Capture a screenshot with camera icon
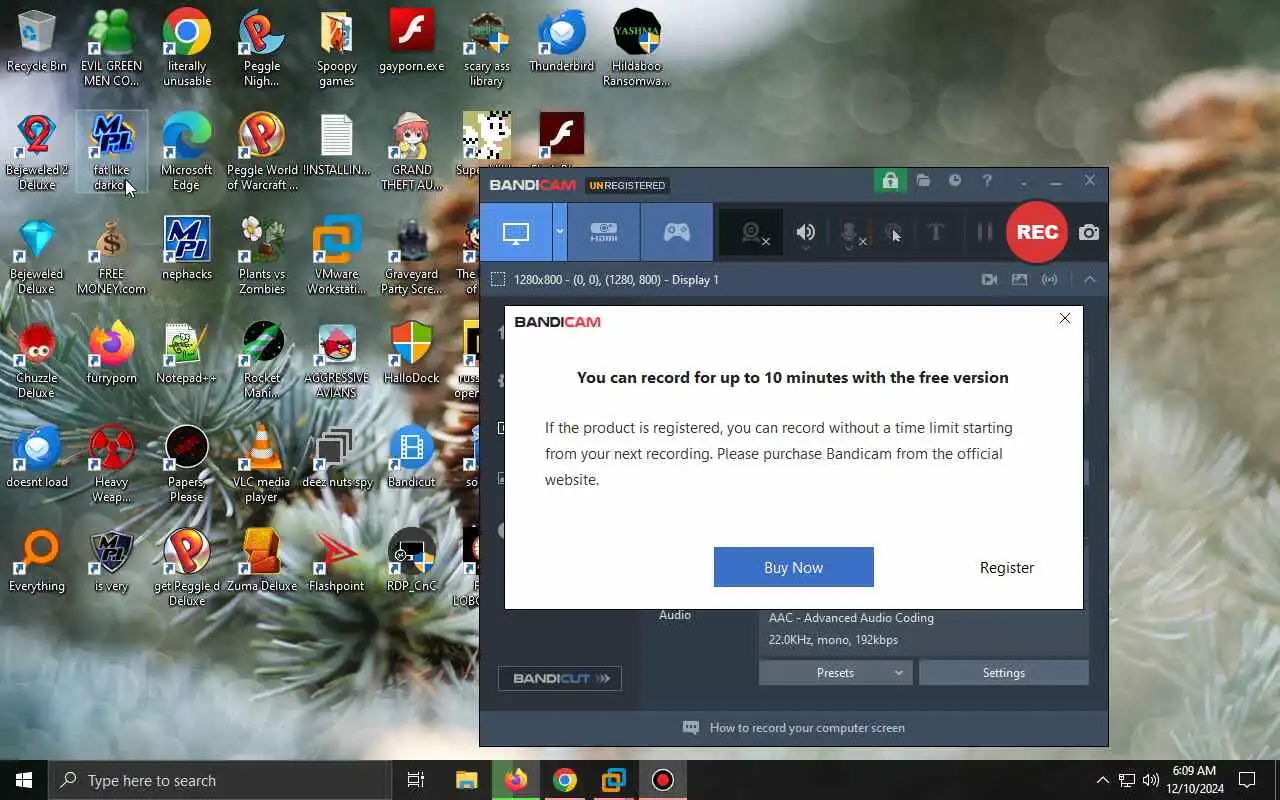The height and width of the screenshot is (800, 1280). [x=1089, y=232]
